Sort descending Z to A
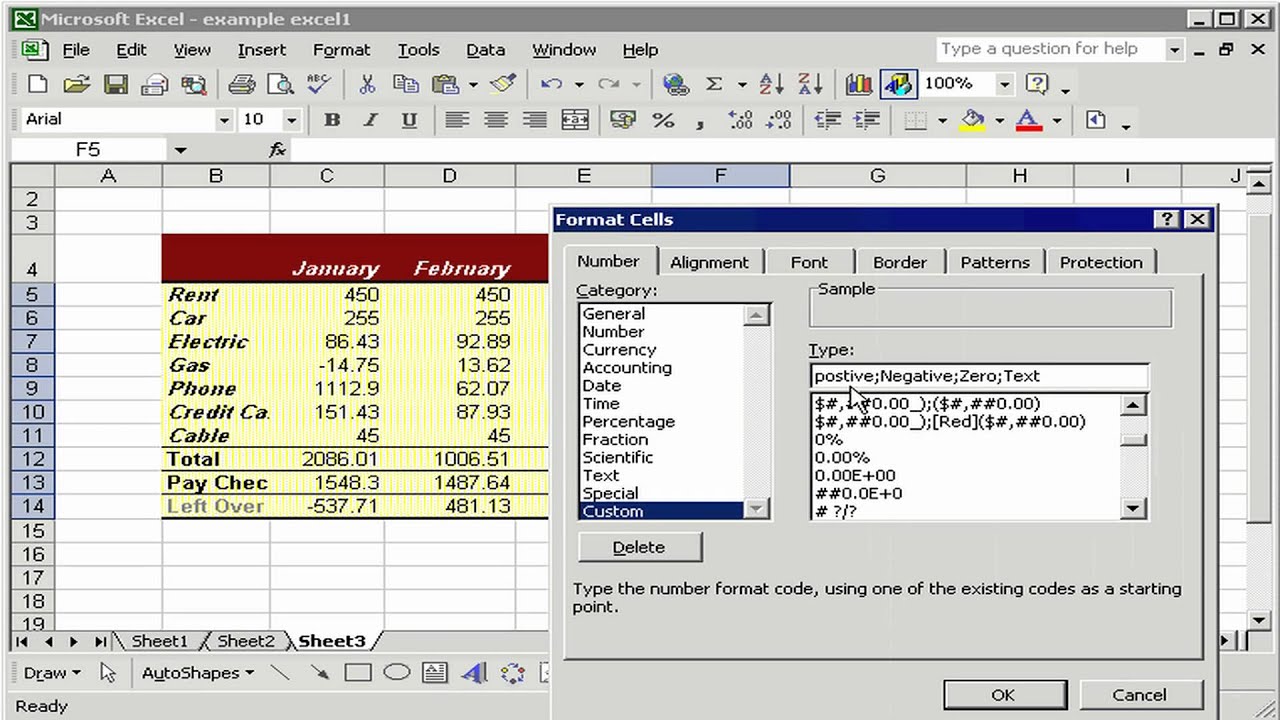Viewport: 1280px width, 720px height. tap(810, 85)
